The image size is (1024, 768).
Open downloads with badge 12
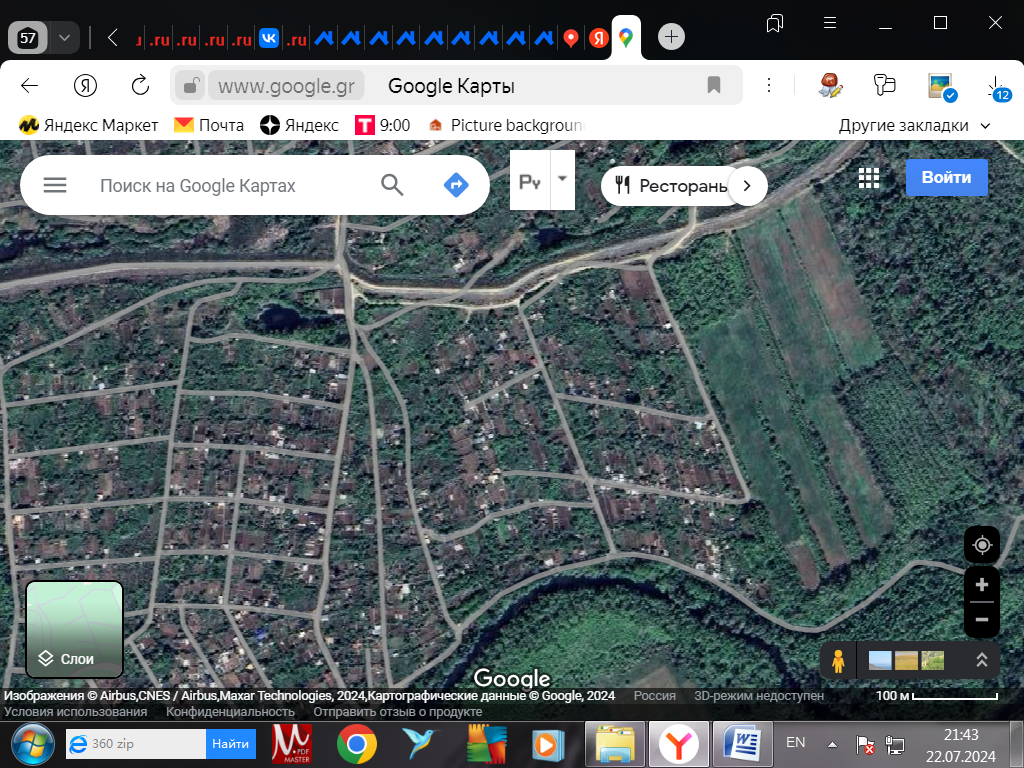pyautogui.click(x=997, y=88)
